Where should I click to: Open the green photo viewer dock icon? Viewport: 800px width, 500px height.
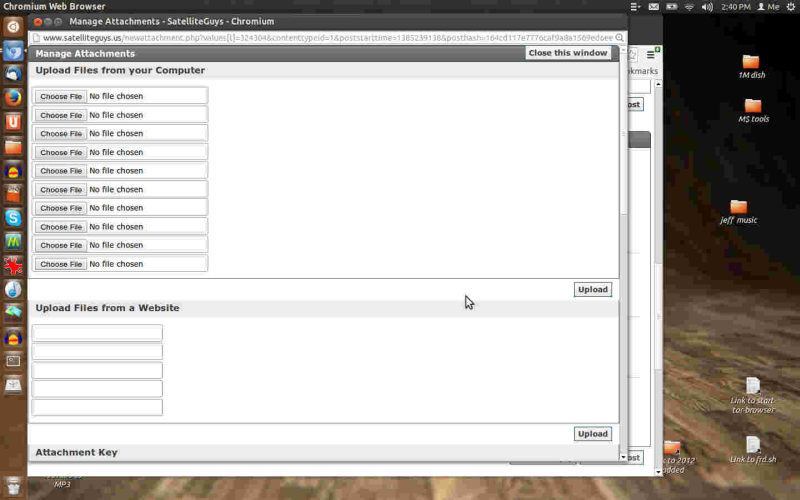[x=13, y=313]
